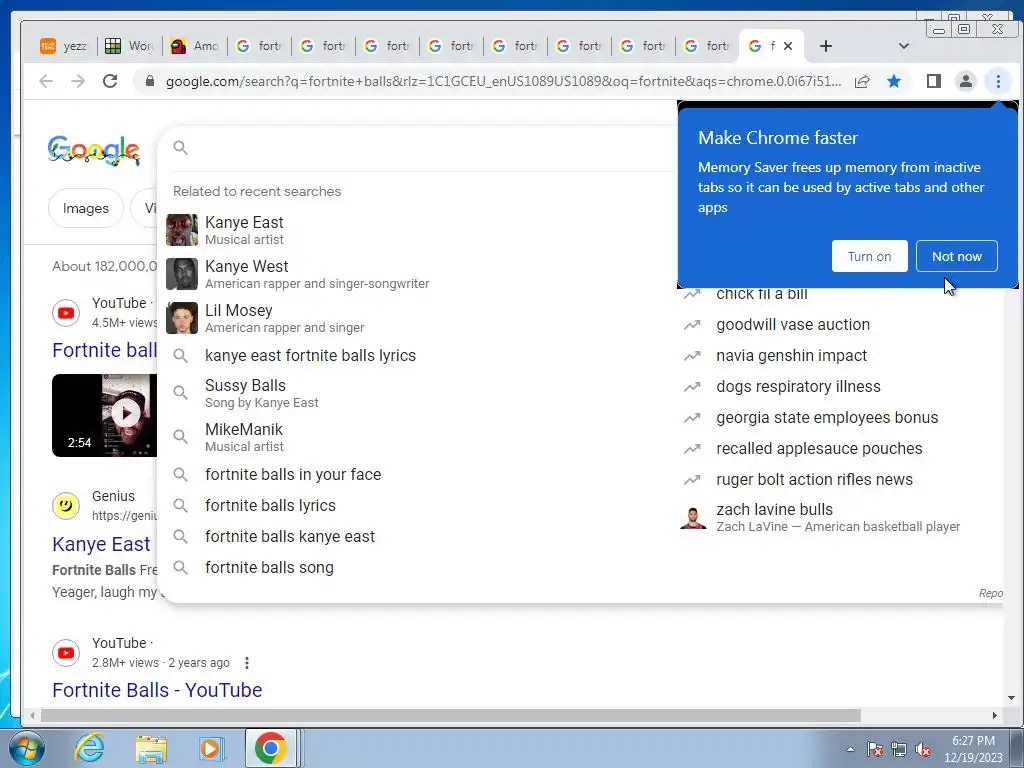The image size is (1024, 768).
Task: Select 'fortnite balls kanye east' suggestion
Action: (x=418, y=536)
